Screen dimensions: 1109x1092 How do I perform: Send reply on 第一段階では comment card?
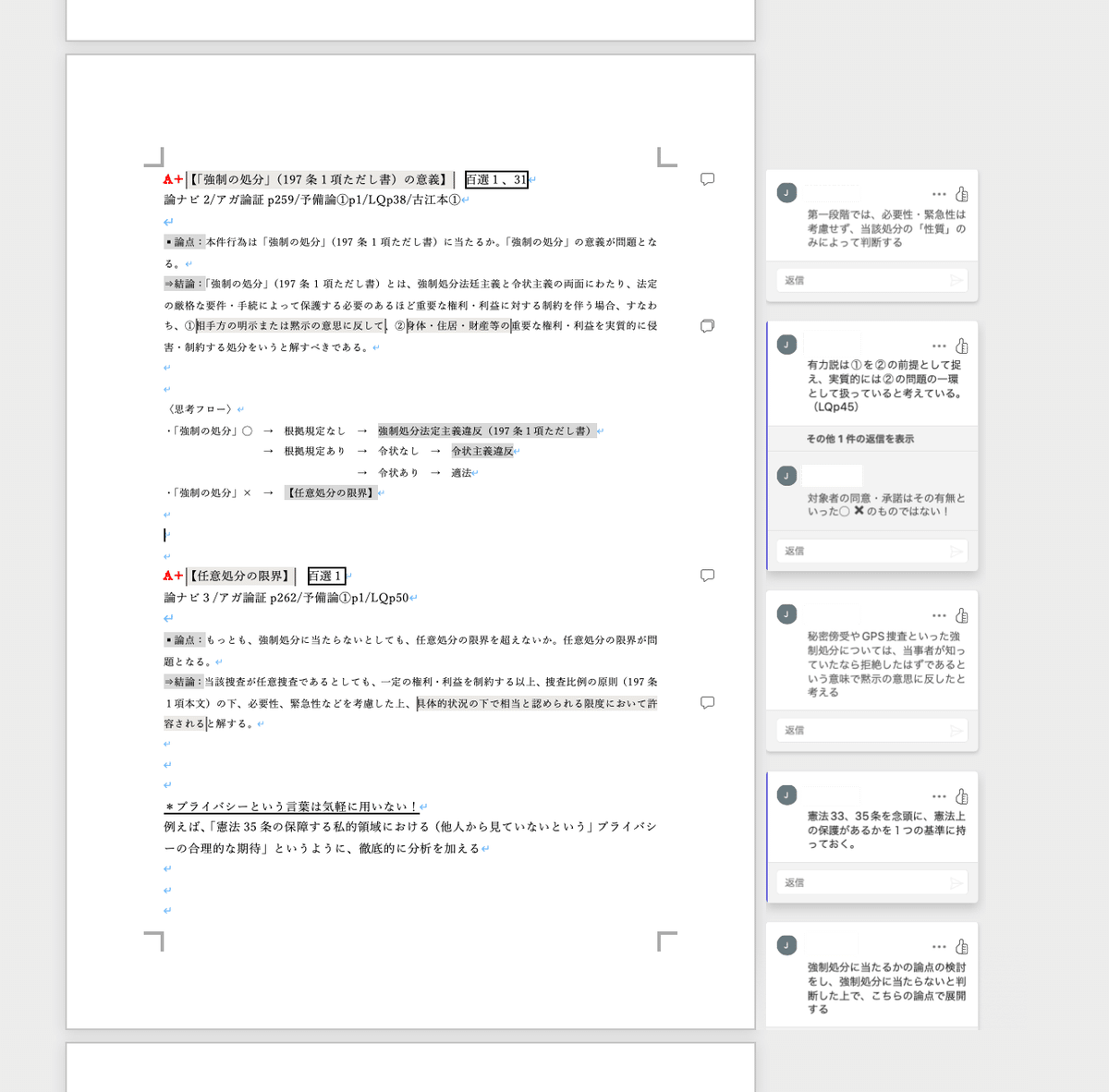point(957,280)
